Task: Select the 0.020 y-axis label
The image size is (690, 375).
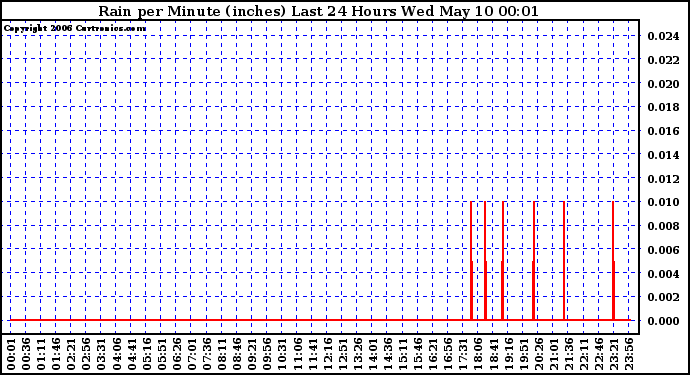Action: 663,84
